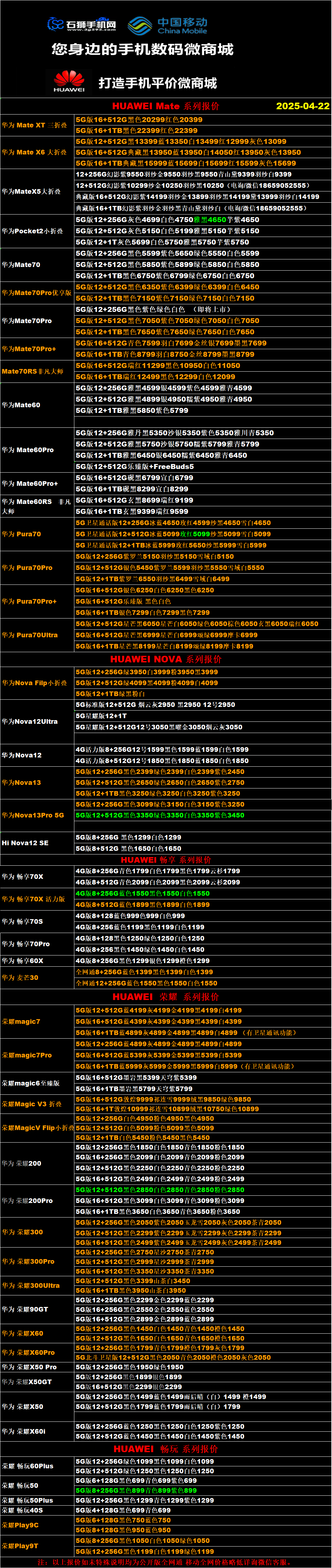Click the price row 5G版16+1TB黑色22399红色22399
Viewport: 332px width, 1568px height.
pos(136,130)
